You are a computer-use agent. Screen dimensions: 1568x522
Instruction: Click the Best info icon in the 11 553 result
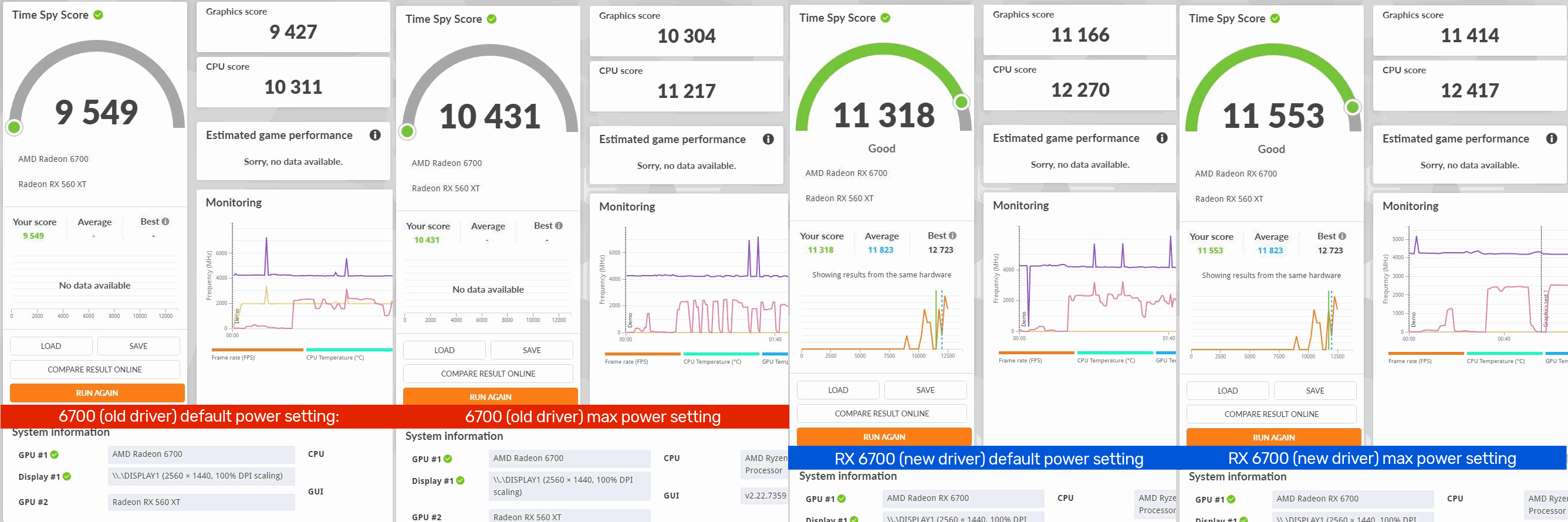1342,236
